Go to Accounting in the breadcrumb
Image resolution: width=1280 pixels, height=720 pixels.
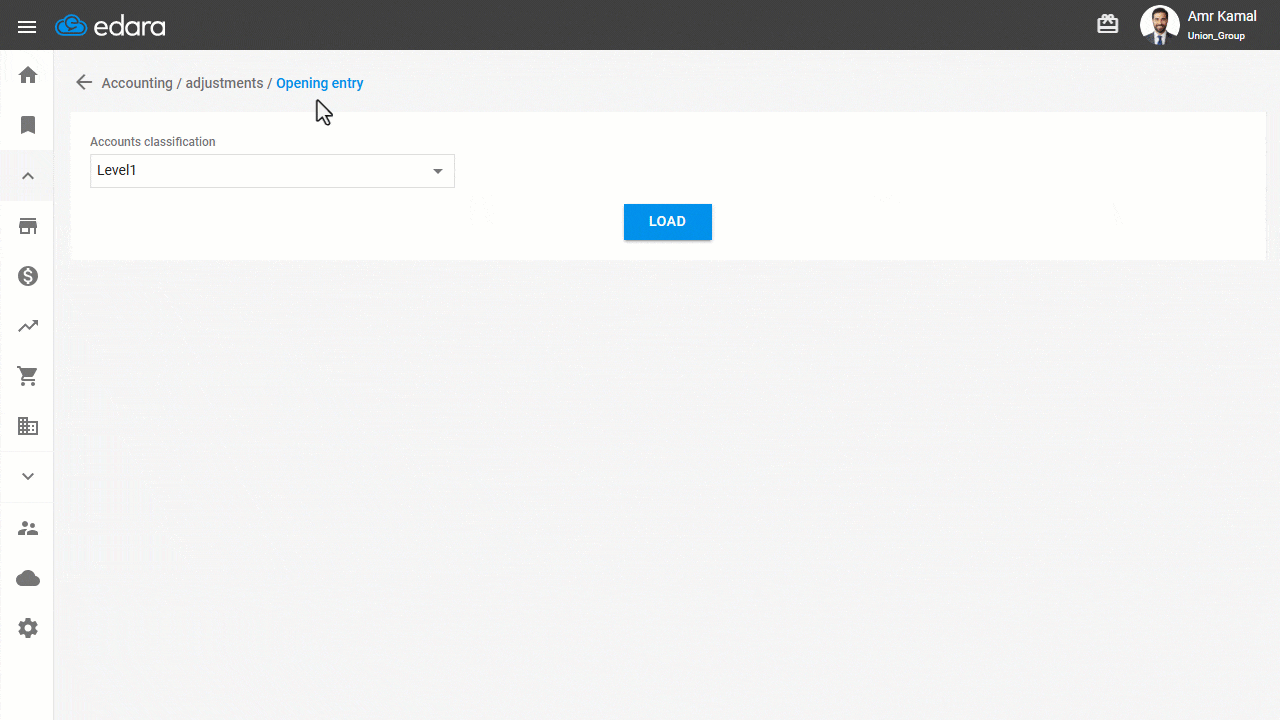(x=137, y=83)
